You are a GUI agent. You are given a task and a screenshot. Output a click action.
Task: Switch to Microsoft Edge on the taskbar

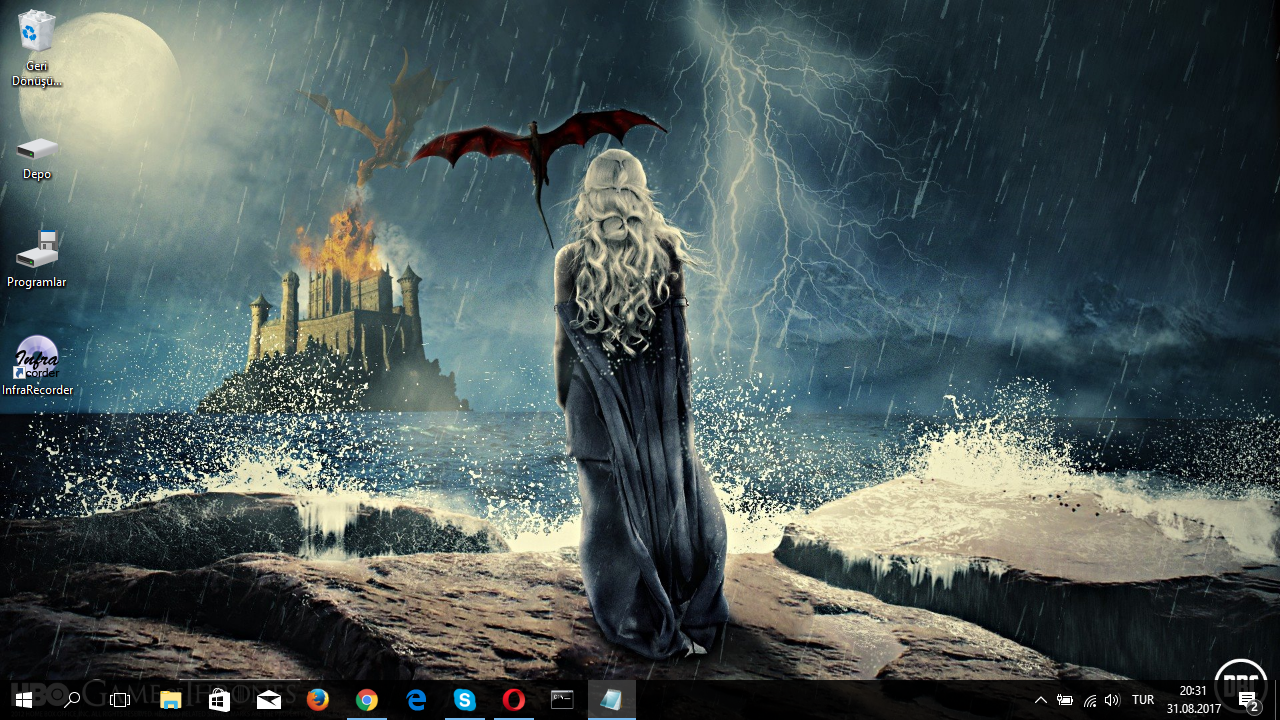416,700
